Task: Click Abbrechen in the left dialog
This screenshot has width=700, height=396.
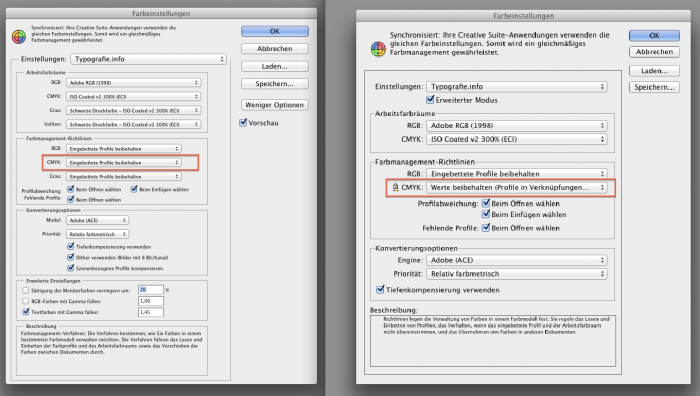Action: (x=275, y=49)
